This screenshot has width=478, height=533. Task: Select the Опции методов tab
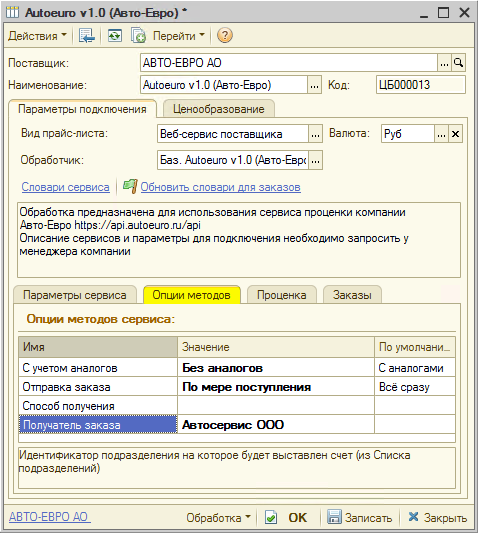coord(191,295)
